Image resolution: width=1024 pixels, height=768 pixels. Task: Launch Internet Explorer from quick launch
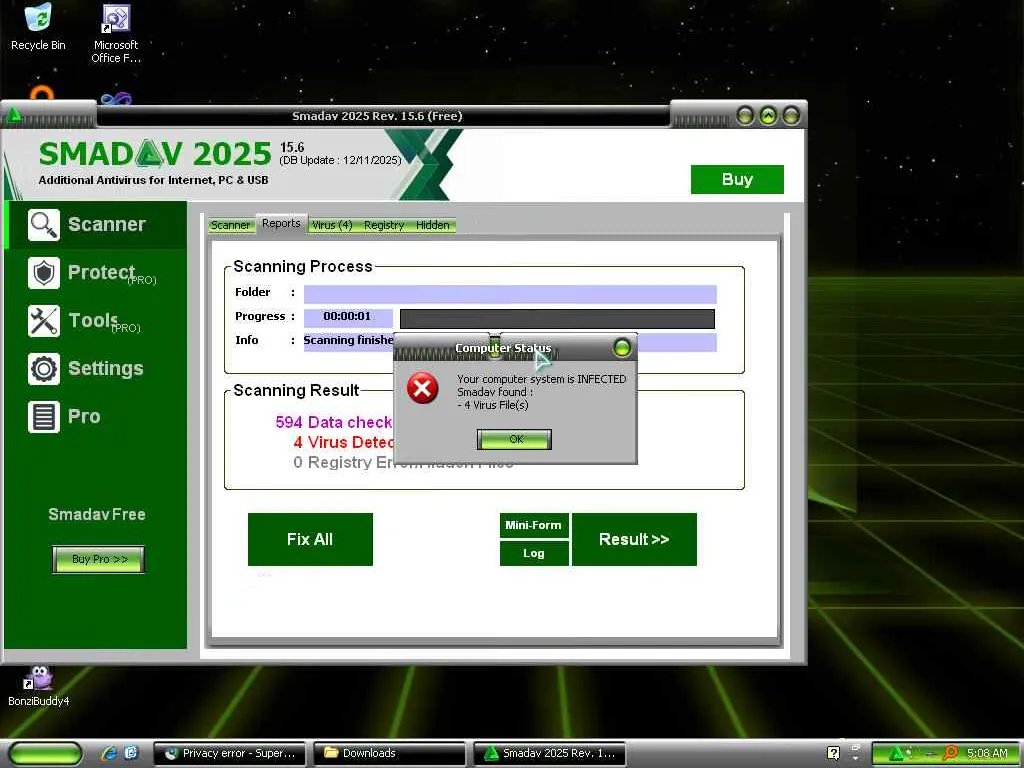click(110, 753)
